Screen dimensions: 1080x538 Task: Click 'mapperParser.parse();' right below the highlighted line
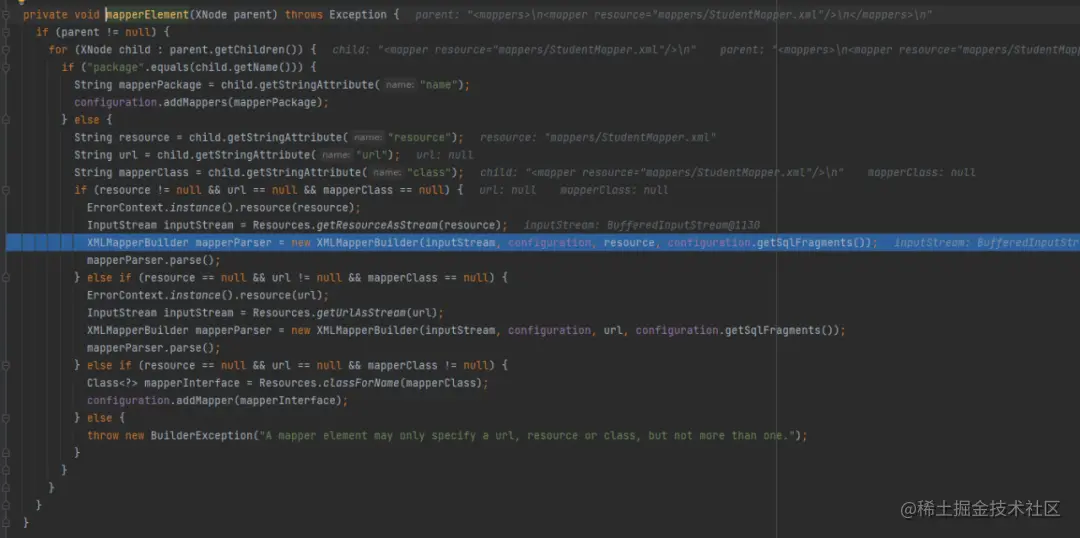pos(154,260)
